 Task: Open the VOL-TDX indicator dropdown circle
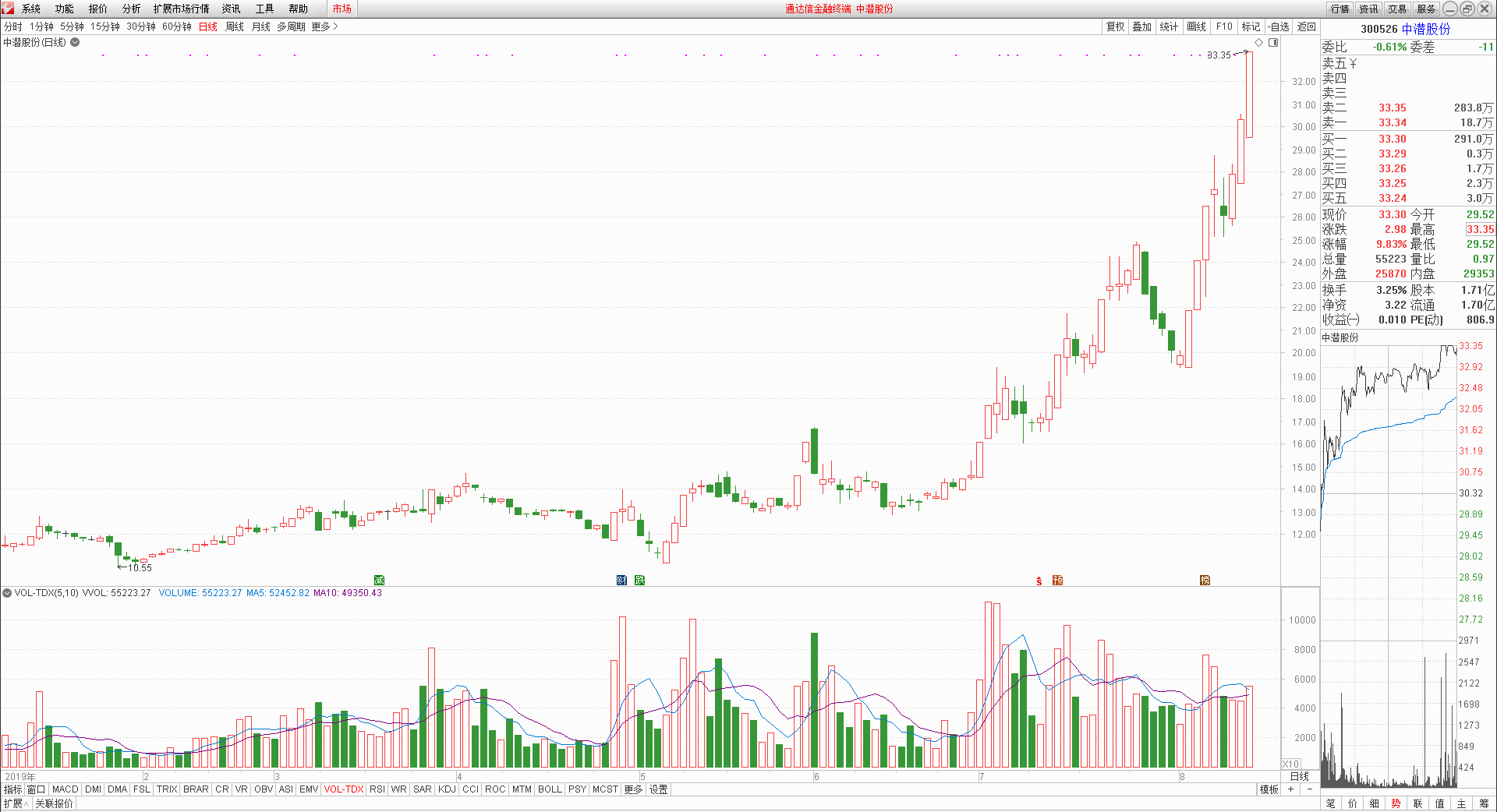[x=7, y=593]
